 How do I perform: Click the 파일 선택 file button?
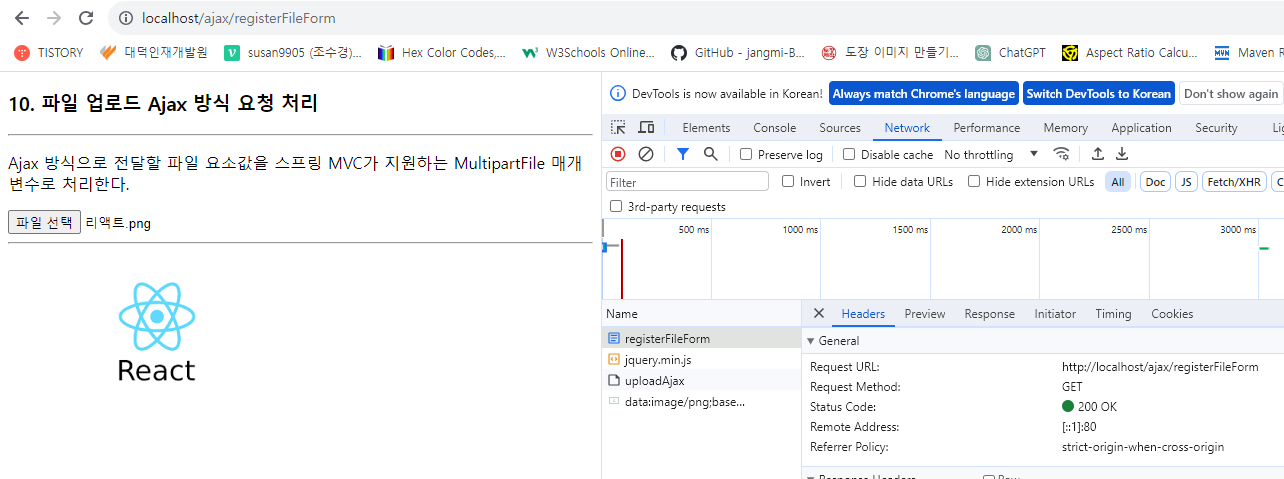point(44,223)
